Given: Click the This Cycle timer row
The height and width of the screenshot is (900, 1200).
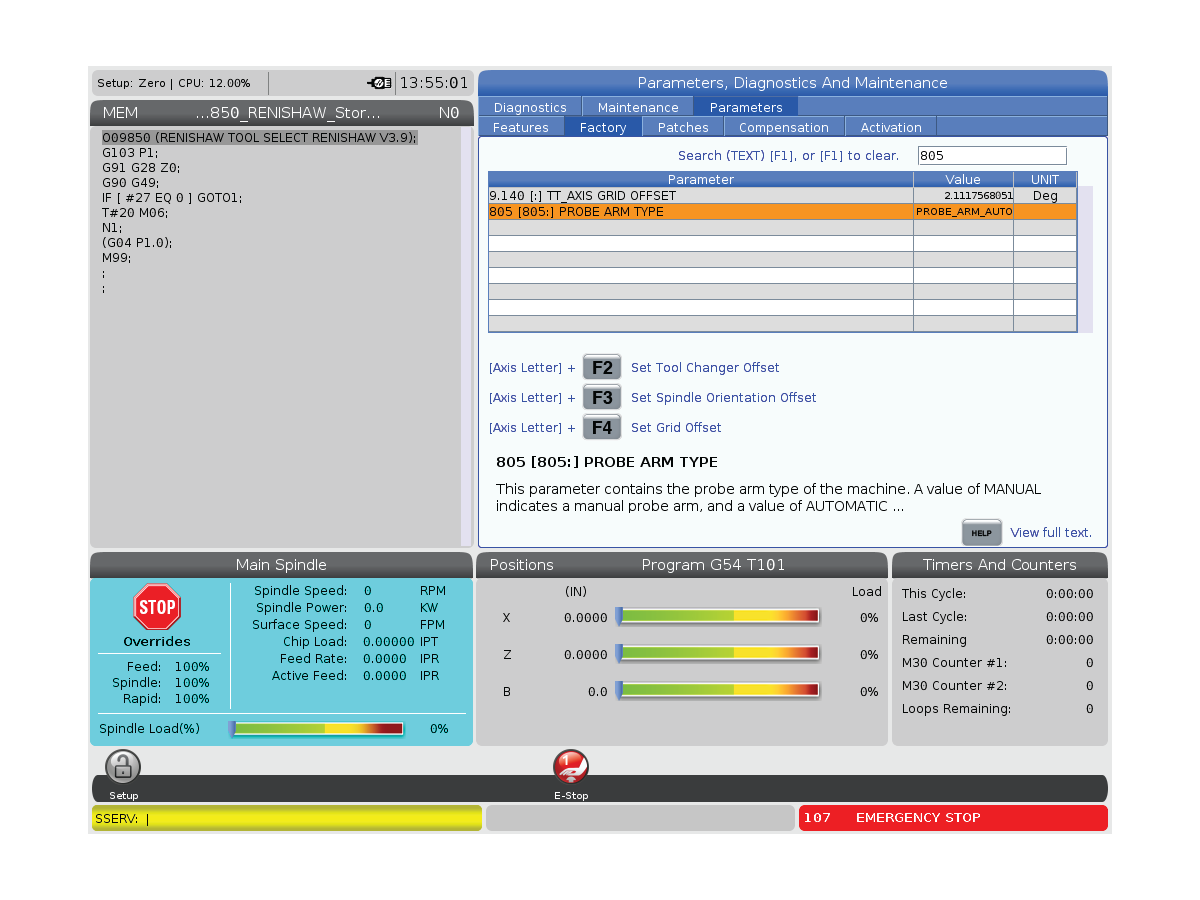Looking at the screenshot, I should click(998, 594).
